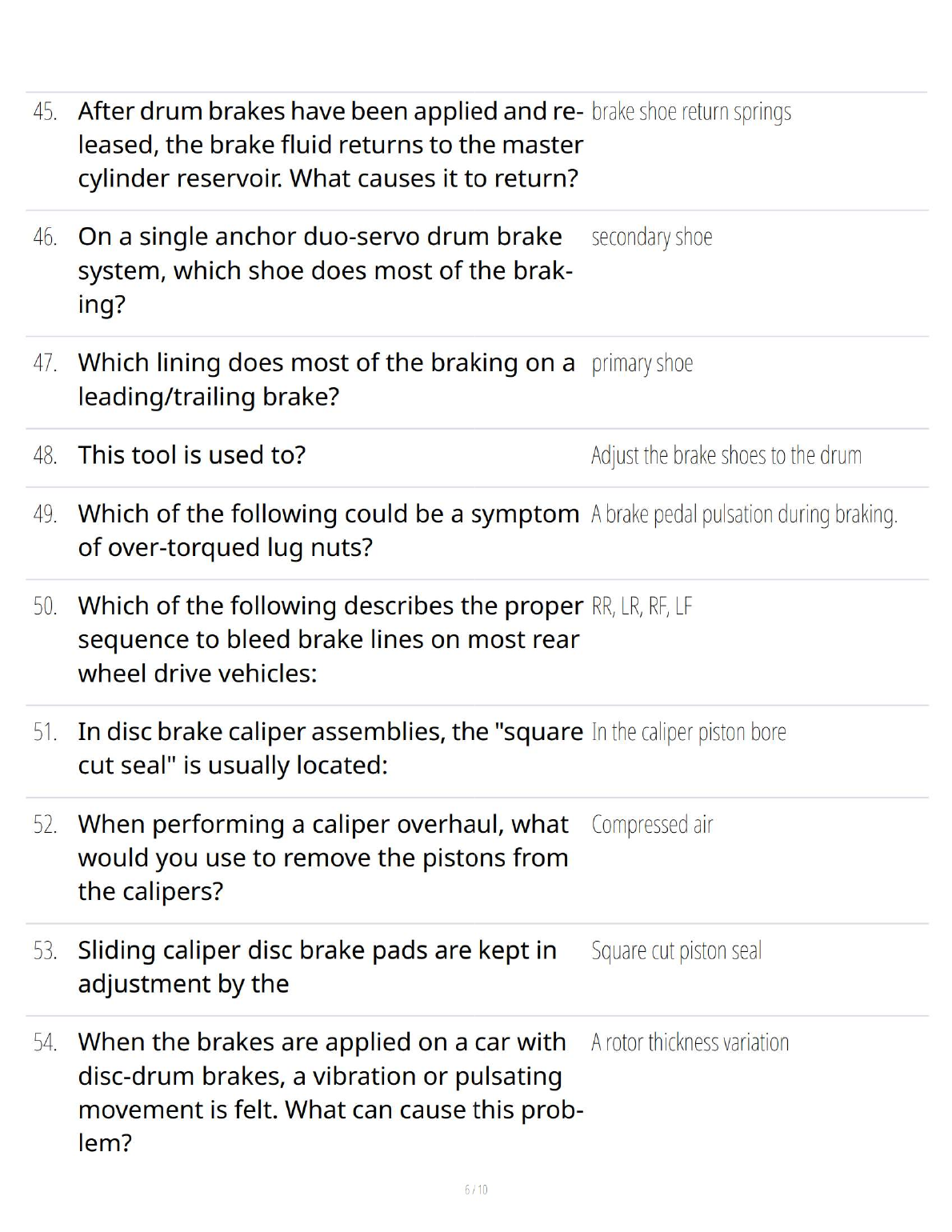
Task: Click question 53 about sliding caliper pads
Action: click(317, 967)
